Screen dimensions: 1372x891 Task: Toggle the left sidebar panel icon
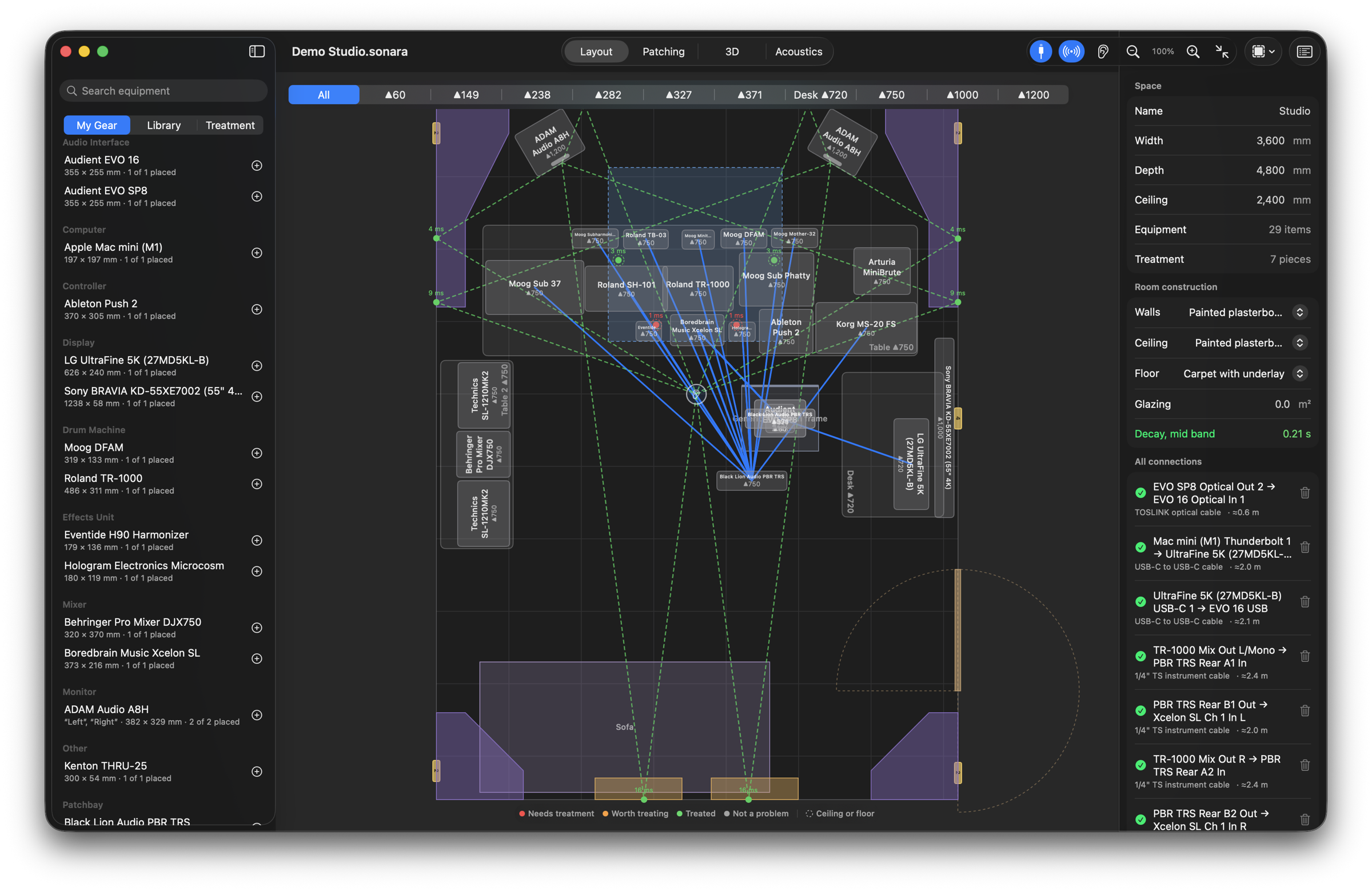click(x=257, y=51)
